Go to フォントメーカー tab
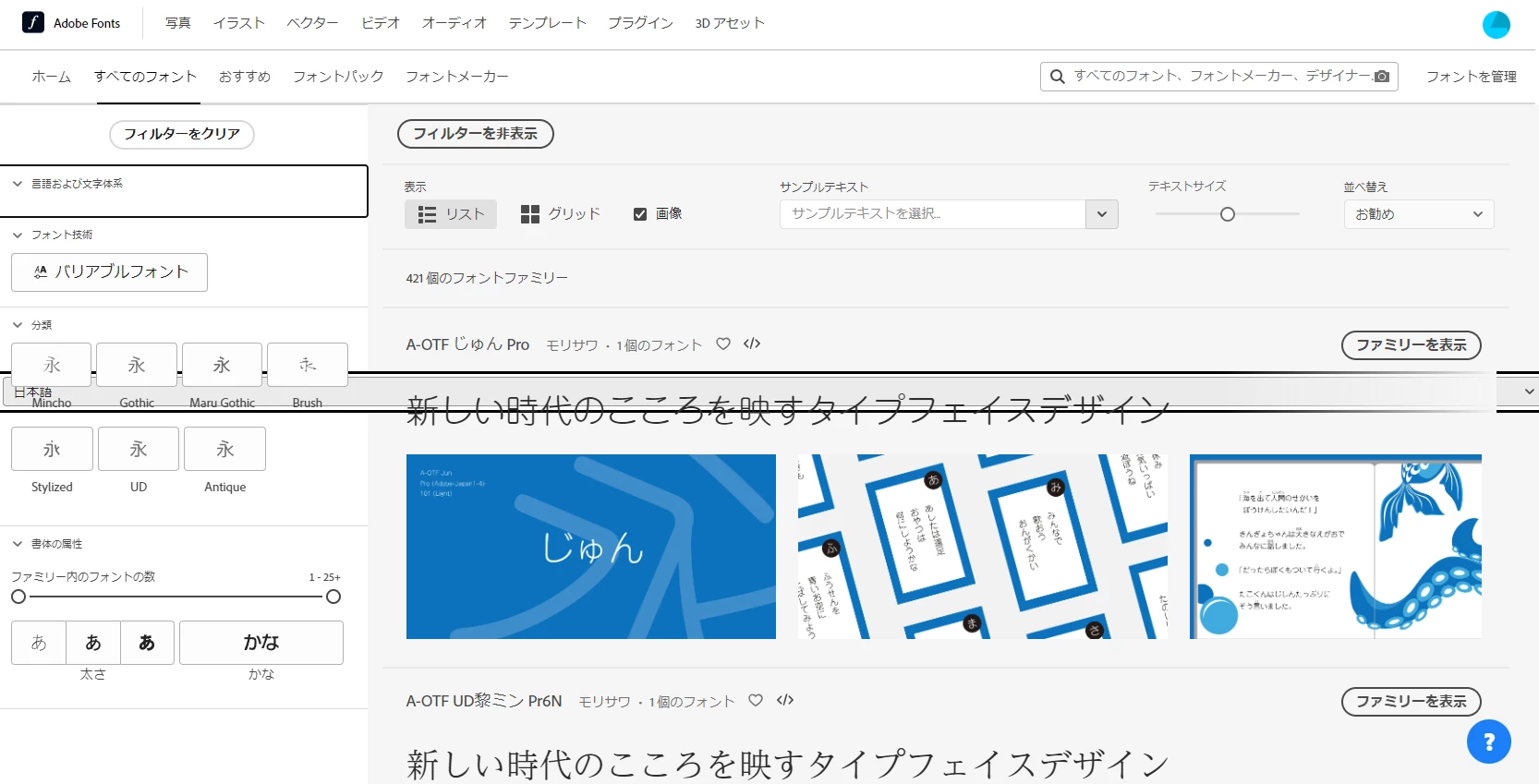This screenshot has width=1539, height=784. [x=457, y=77]
